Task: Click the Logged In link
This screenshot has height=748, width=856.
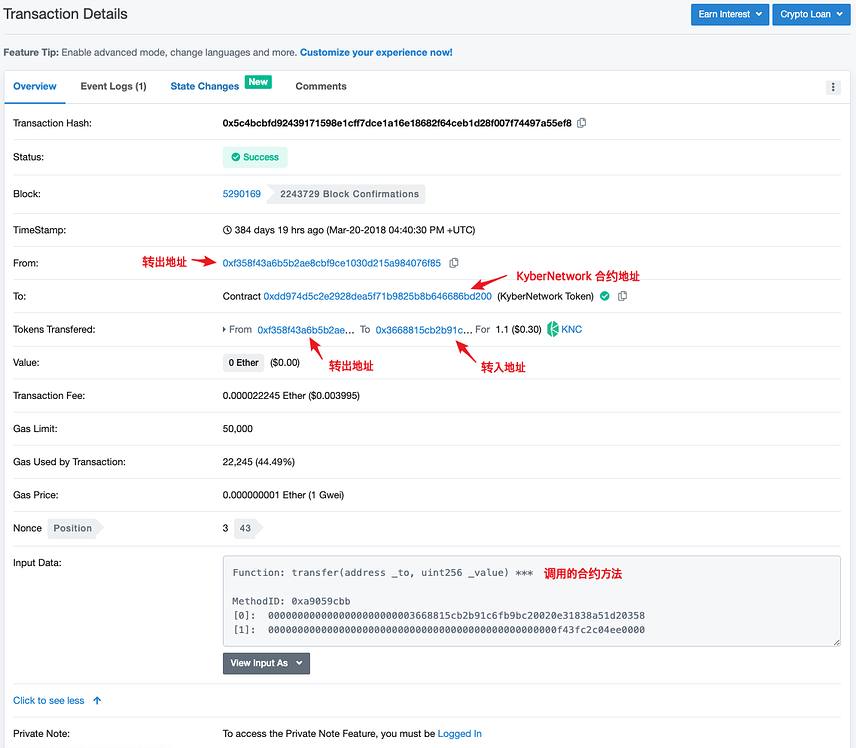Action: coord(459,733)
